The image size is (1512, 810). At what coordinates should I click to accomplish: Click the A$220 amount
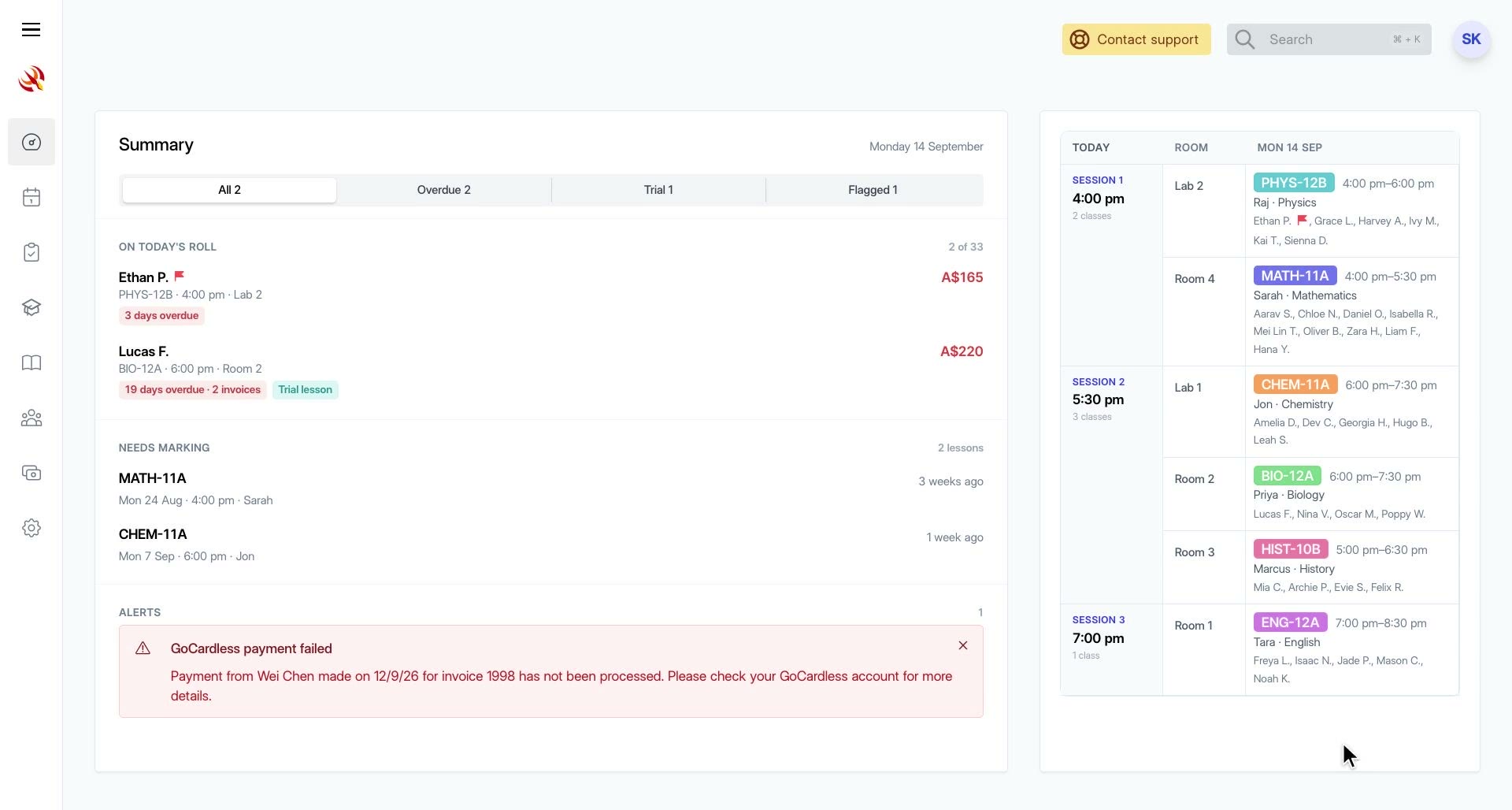point(961,351)
